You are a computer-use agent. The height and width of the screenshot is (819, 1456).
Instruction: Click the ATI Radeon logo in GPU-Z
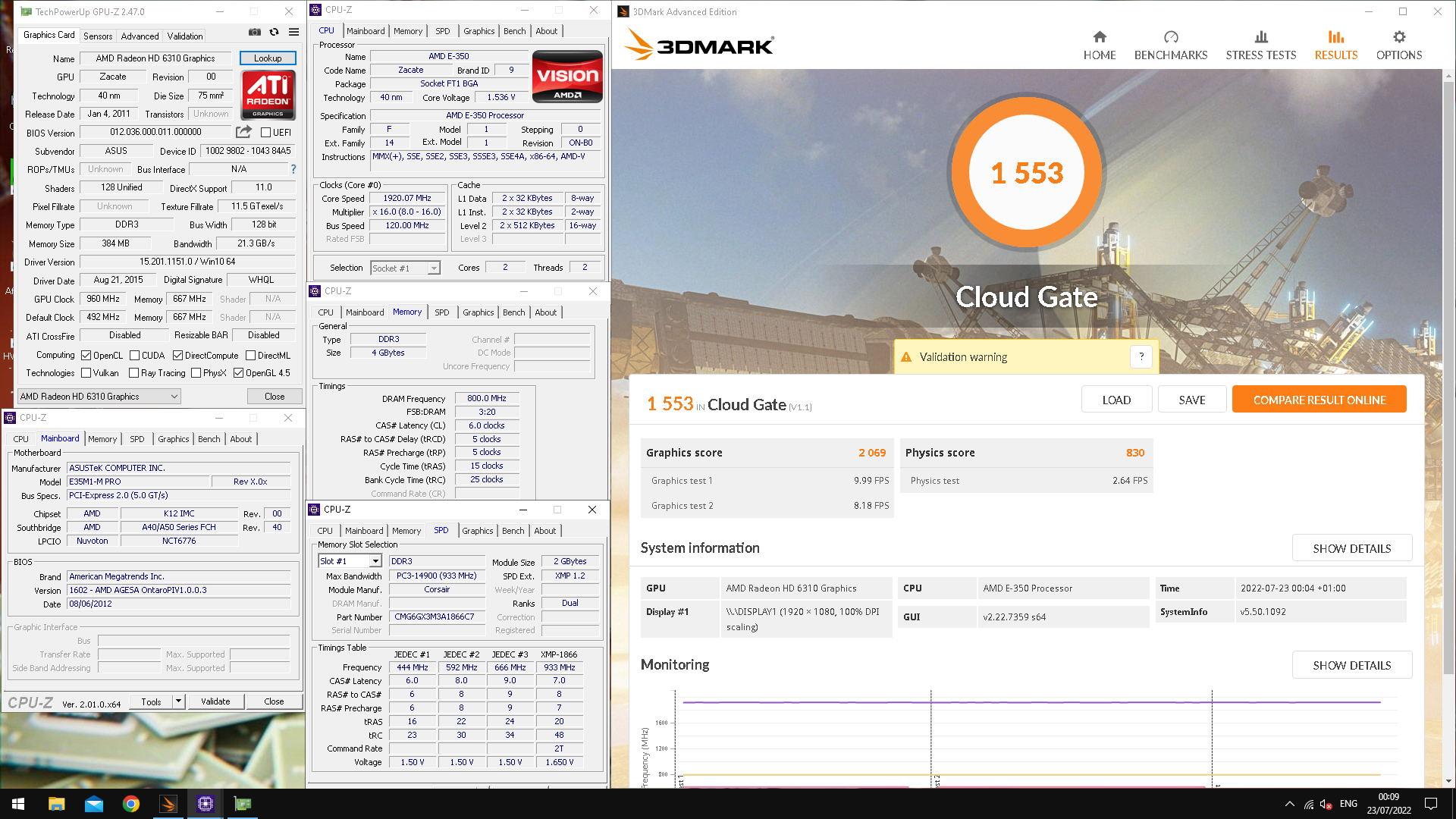(268, 95)
